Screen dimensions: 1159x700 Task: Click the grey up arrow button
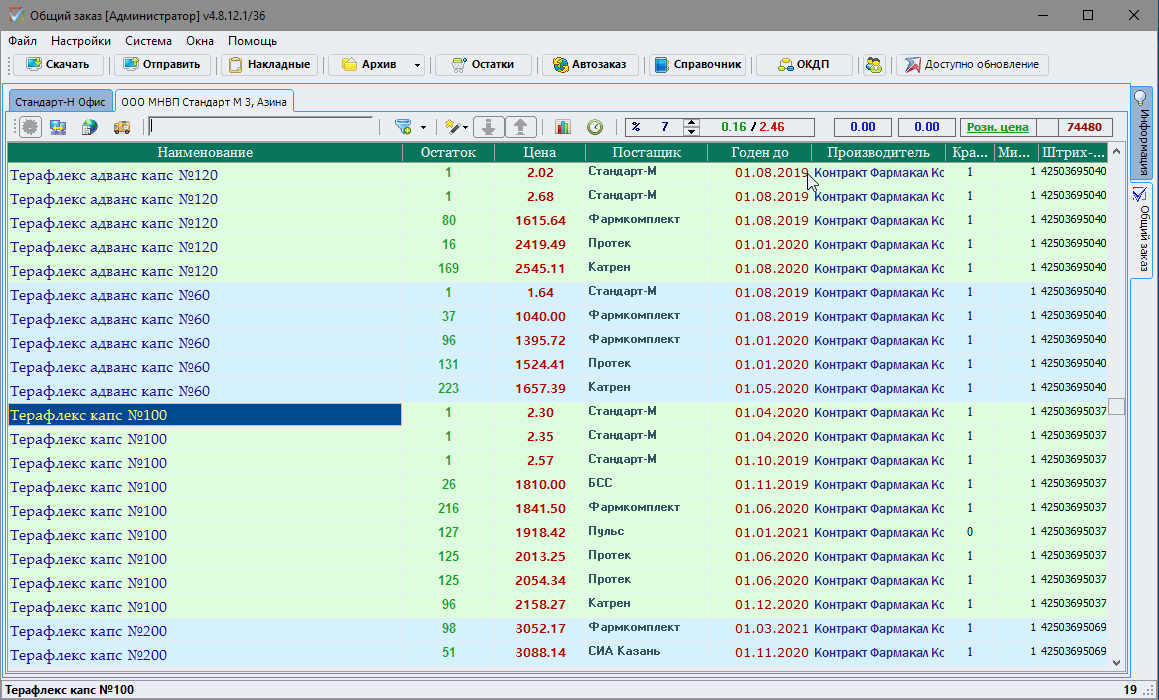coord(520,127)
